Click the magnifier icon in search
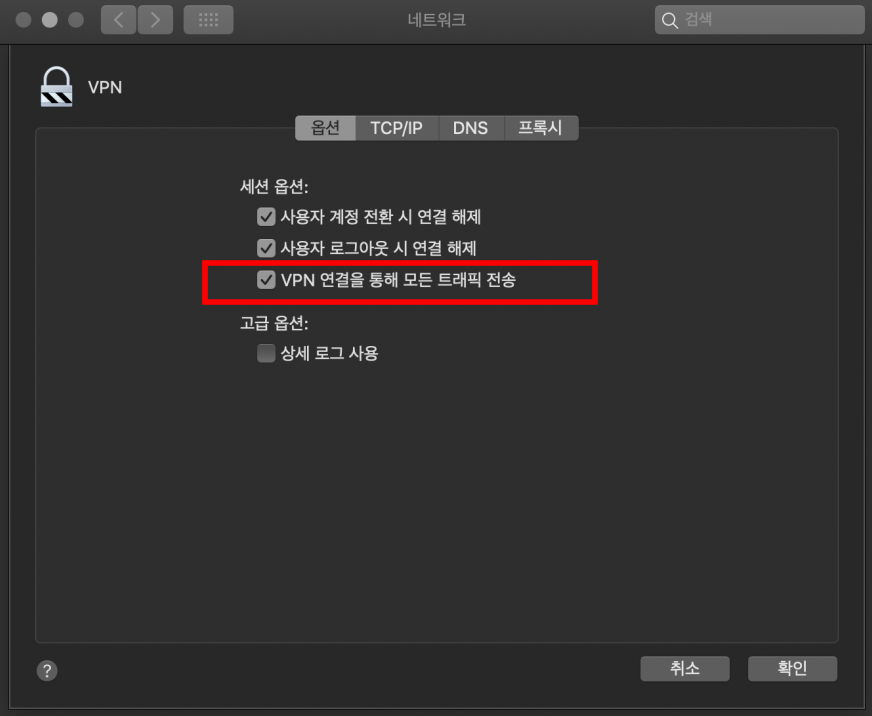872x716 pixels. pos(670,21)
